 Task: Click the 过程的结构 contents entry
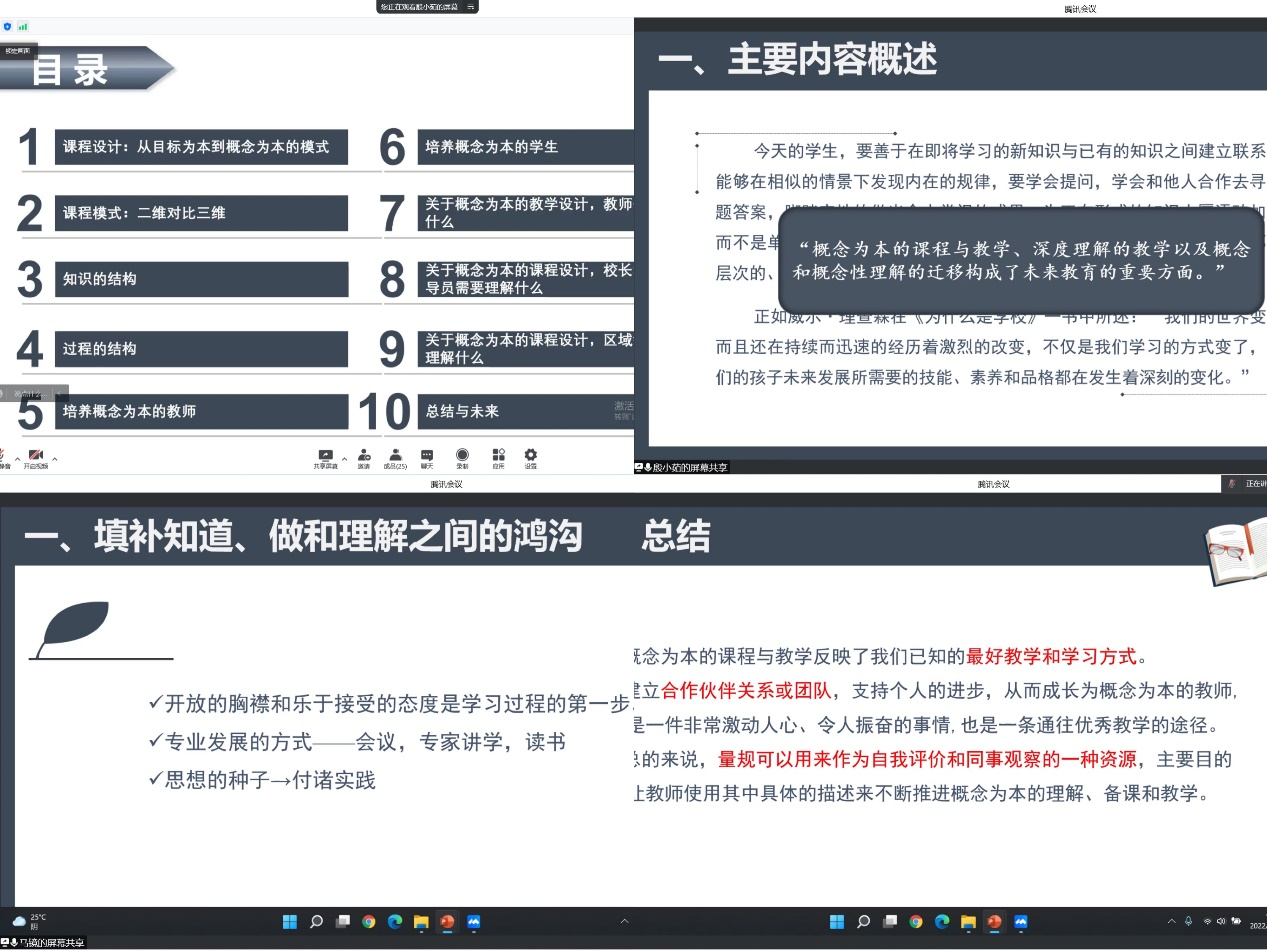pyautogui.click(x=200, y=349)
